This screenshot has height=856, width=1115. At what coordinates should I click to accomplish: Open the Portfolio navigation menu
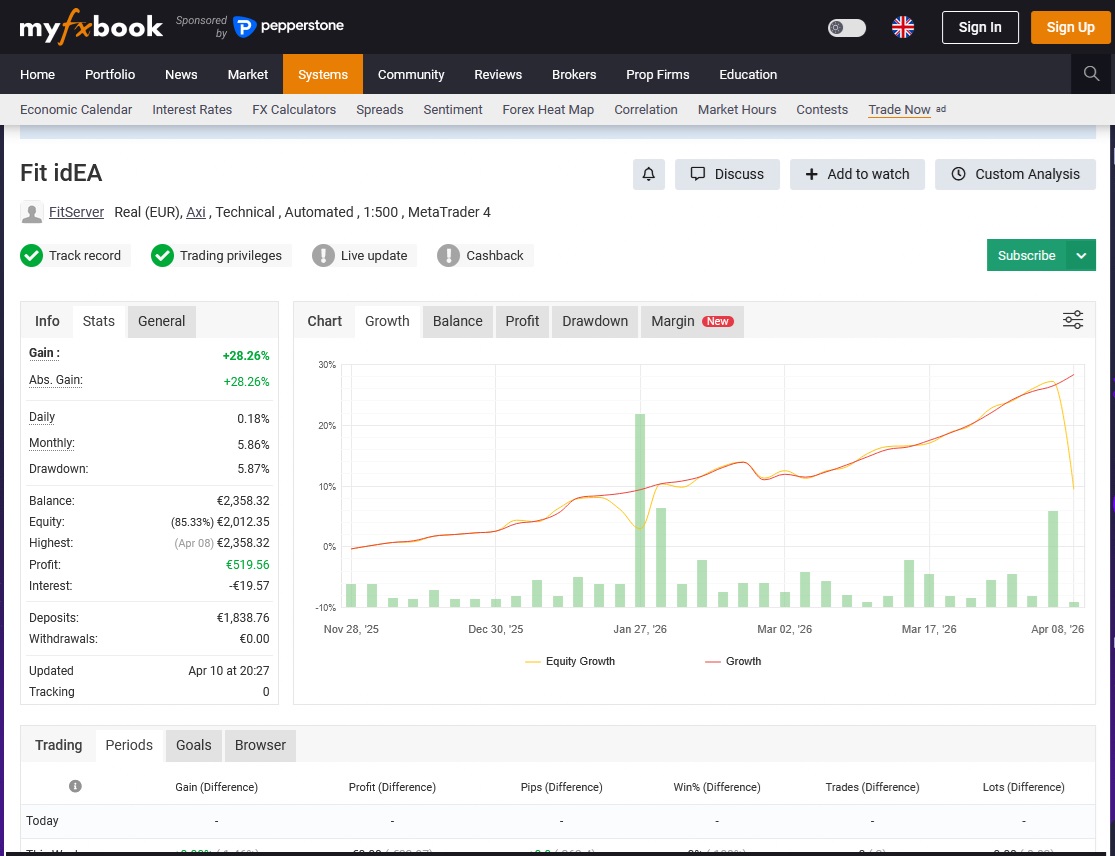(110, 74)
